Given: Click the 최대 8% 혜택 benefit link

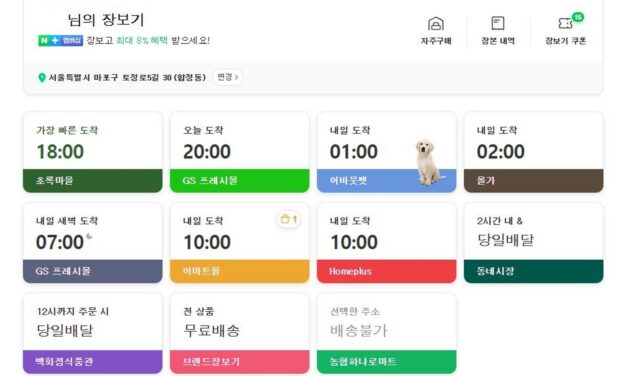Looking at the screenshot, I should coord(142,40).
